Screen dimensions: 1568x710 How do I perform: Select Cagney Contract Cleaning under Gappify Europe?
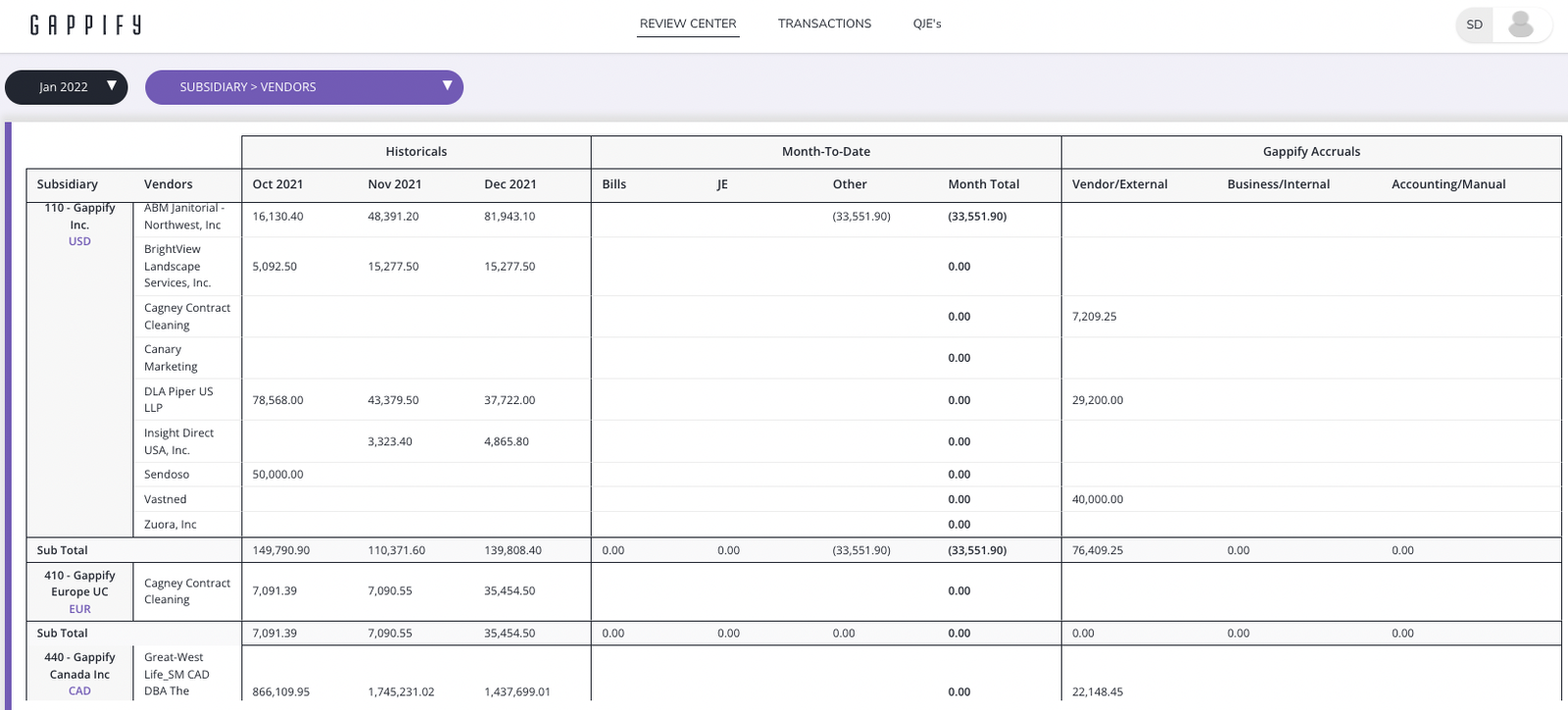[x=187, y=591]
